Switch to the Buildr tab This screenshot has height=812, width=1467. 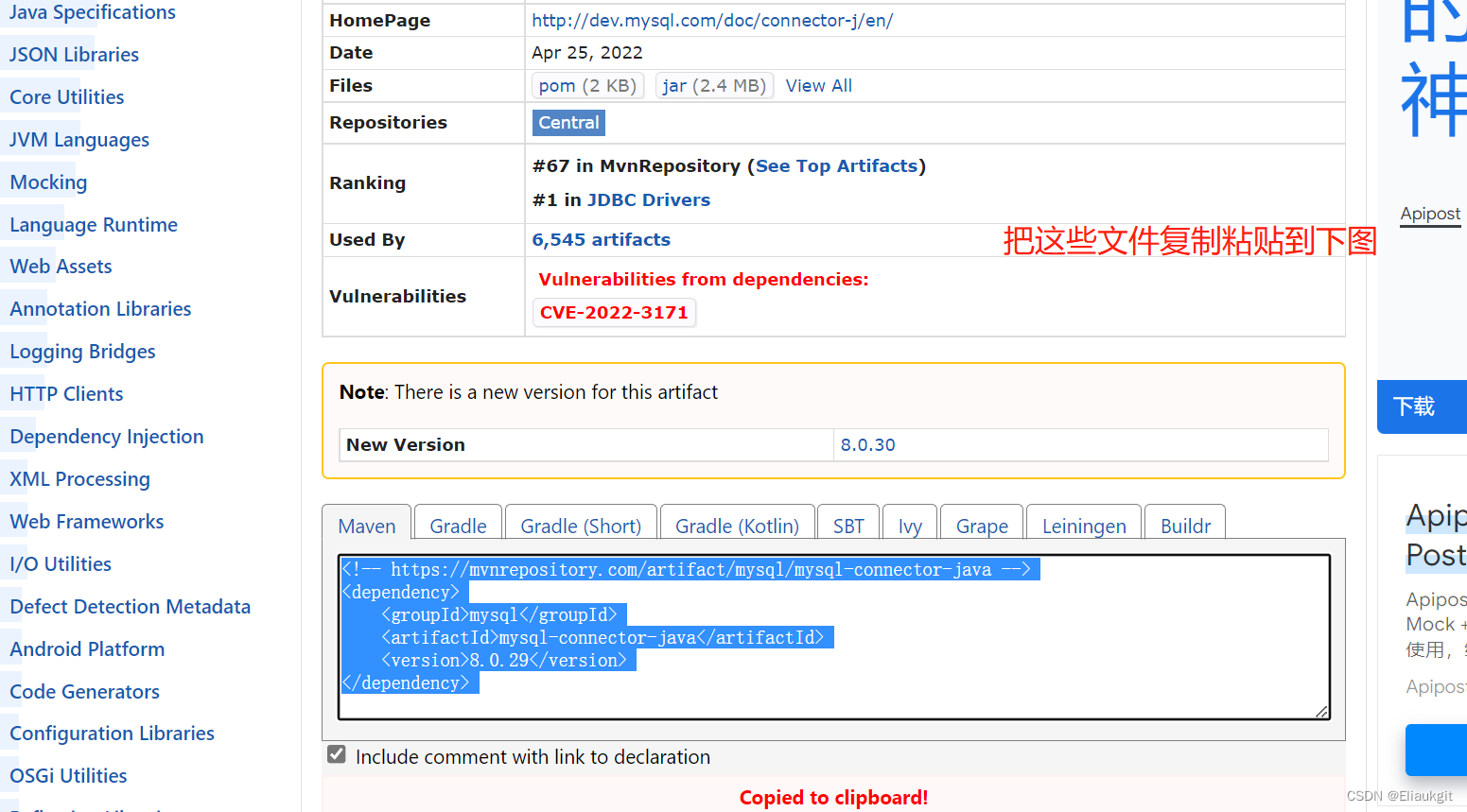coord(1185,526)
